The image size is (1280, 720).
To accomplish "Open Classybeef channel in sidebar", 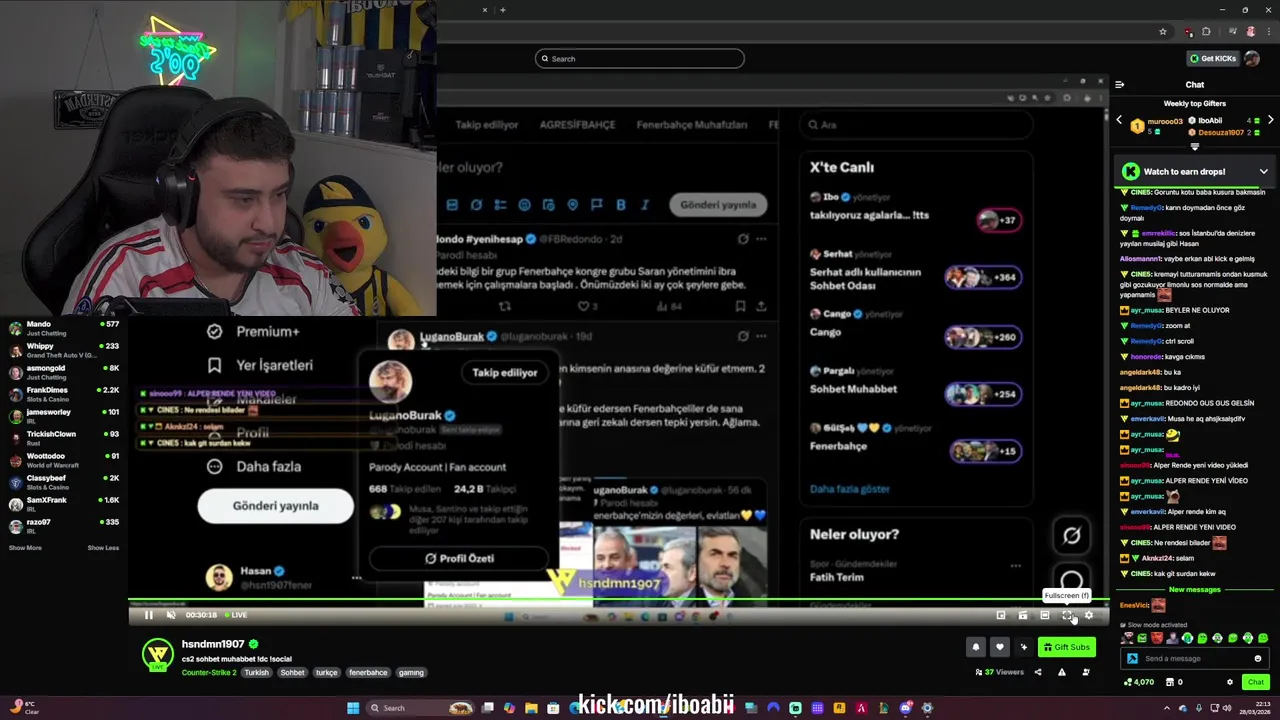I will coord(62,482).
